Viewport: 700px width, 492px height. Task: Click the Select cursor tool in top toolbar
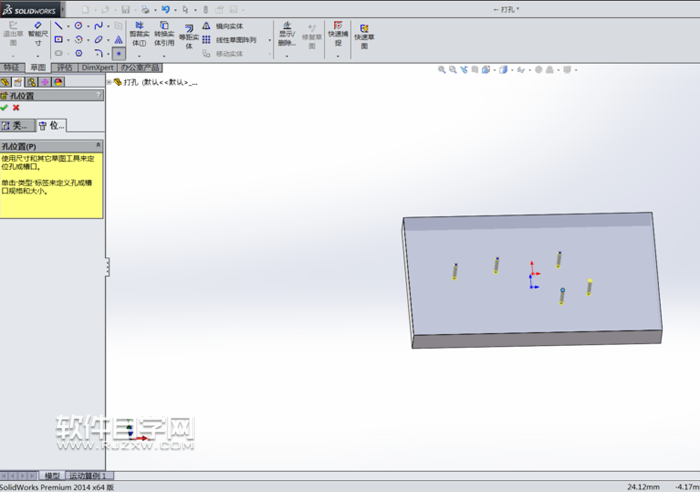pos(185,9)
